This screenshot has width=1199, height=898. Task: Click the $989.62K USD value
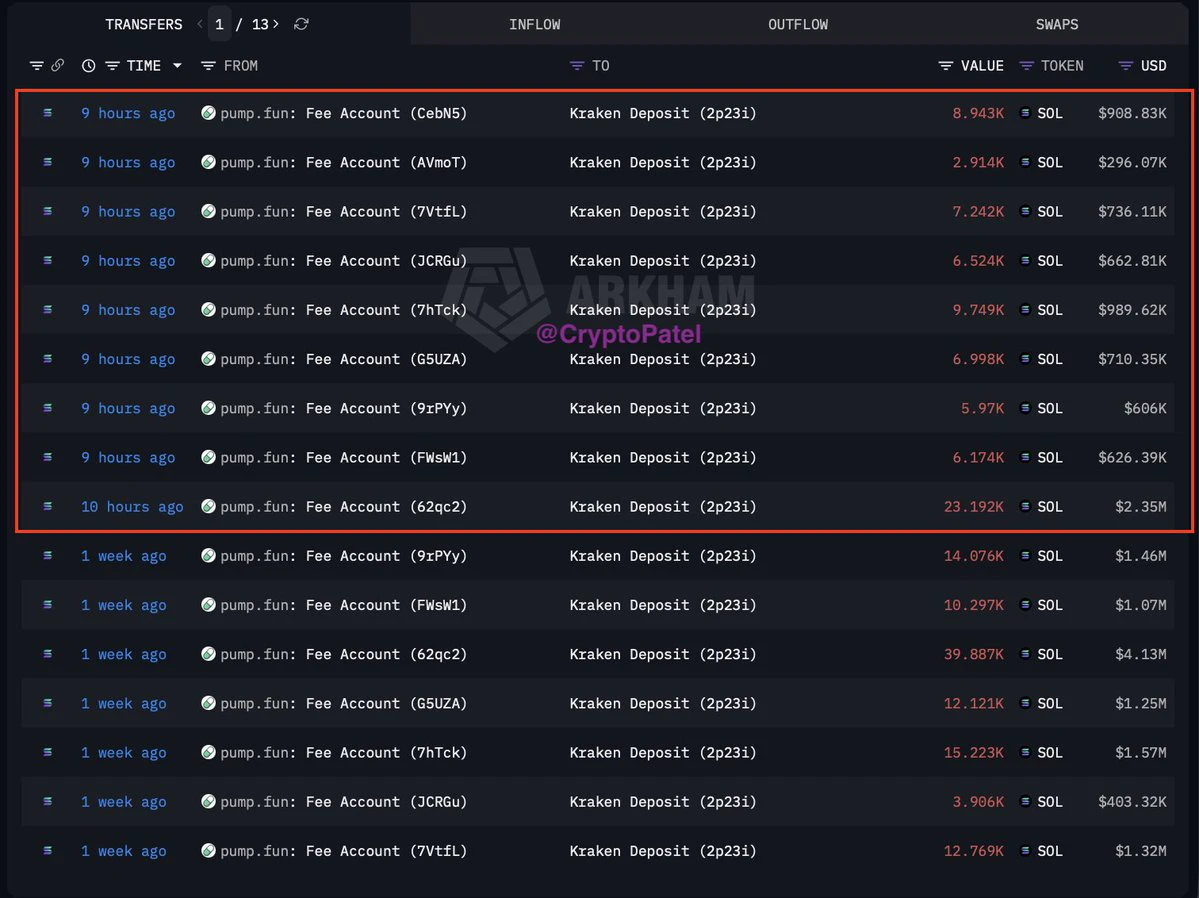pos(1132,310)
